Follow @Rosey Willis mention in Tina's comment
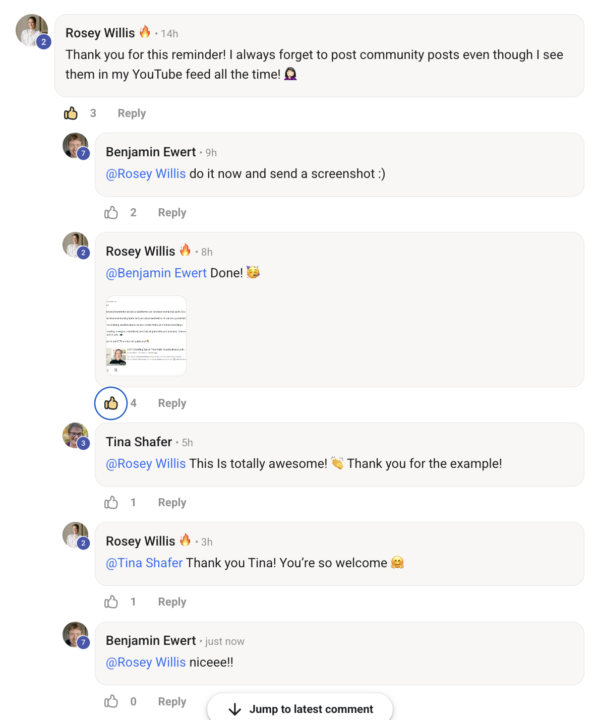 tap(146, 464)
